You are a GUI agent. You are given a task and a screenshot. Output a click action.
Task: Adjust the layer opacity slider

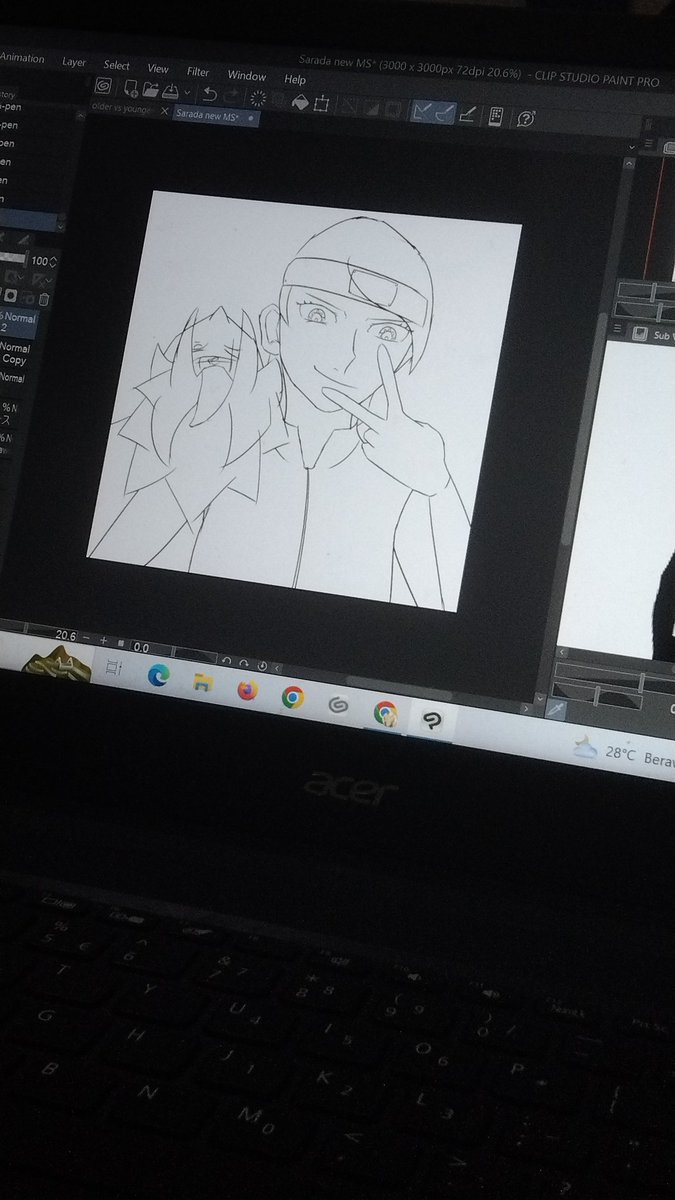[13, 257]
